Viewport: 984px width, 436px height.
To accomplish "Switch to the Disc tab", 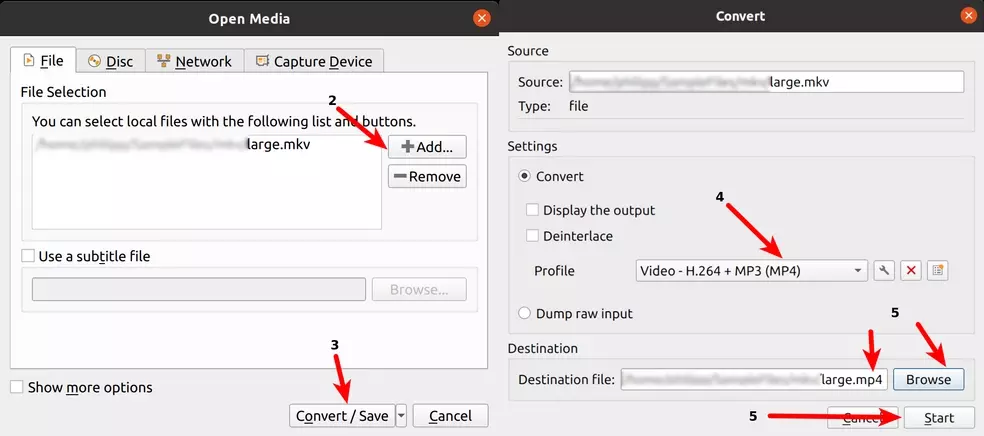I will [x=110, y=61].
